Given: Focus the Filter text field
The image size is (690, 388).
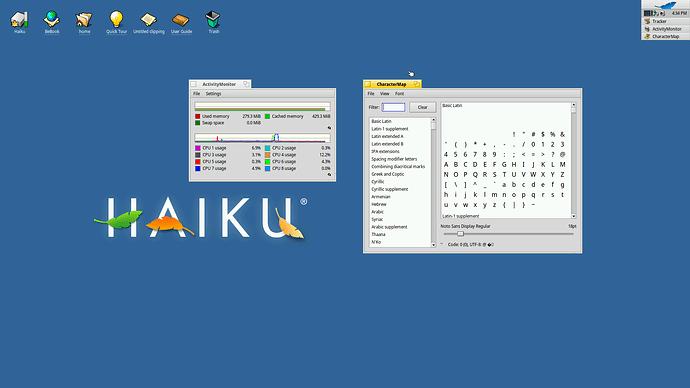Looking at the screenshot, I should coord(393,107).
